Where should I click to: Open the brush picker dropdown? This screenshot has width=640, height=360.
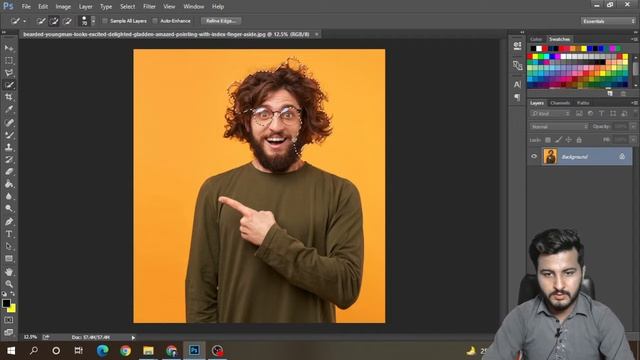(x=93, y=21)
